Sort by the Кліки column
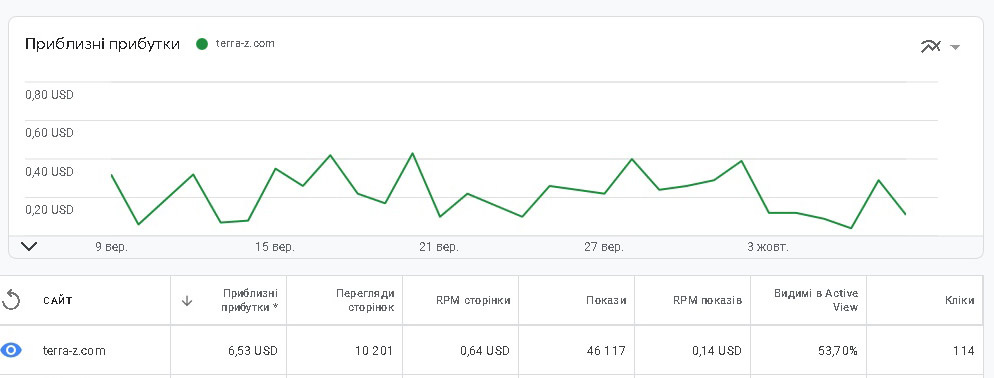The width and height of the screenshot is (994, 378). coord(959,300)
